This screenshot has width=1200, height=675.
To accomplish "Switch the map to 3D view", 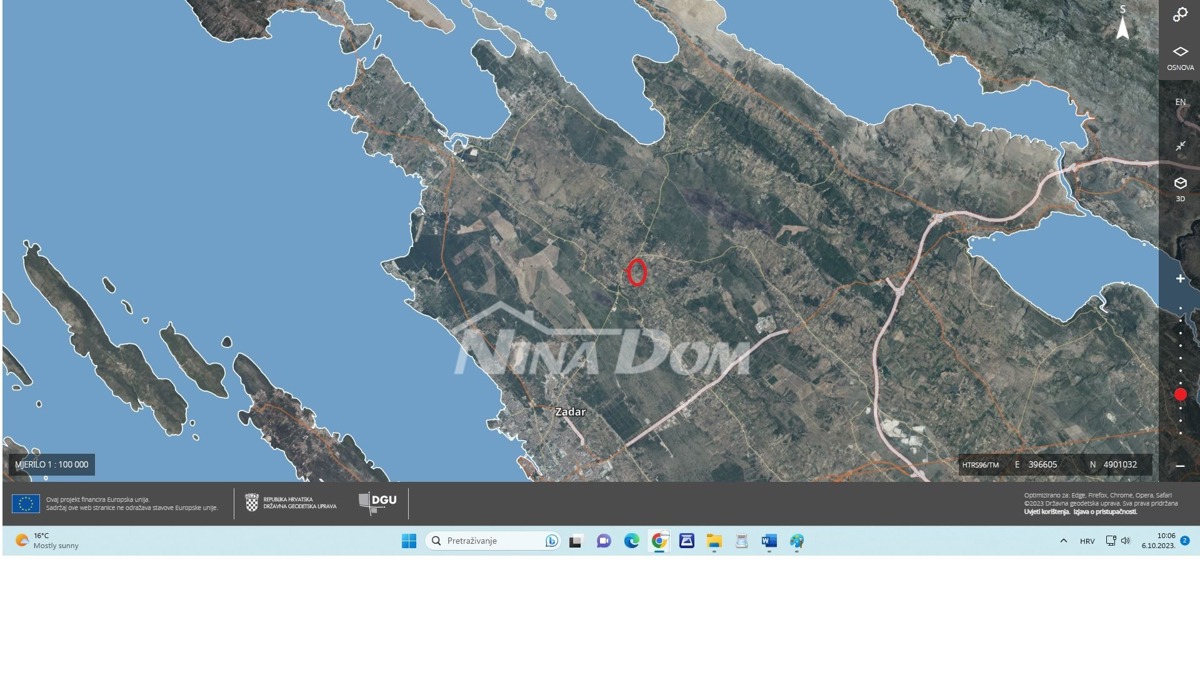I will tap(1180, 188).
